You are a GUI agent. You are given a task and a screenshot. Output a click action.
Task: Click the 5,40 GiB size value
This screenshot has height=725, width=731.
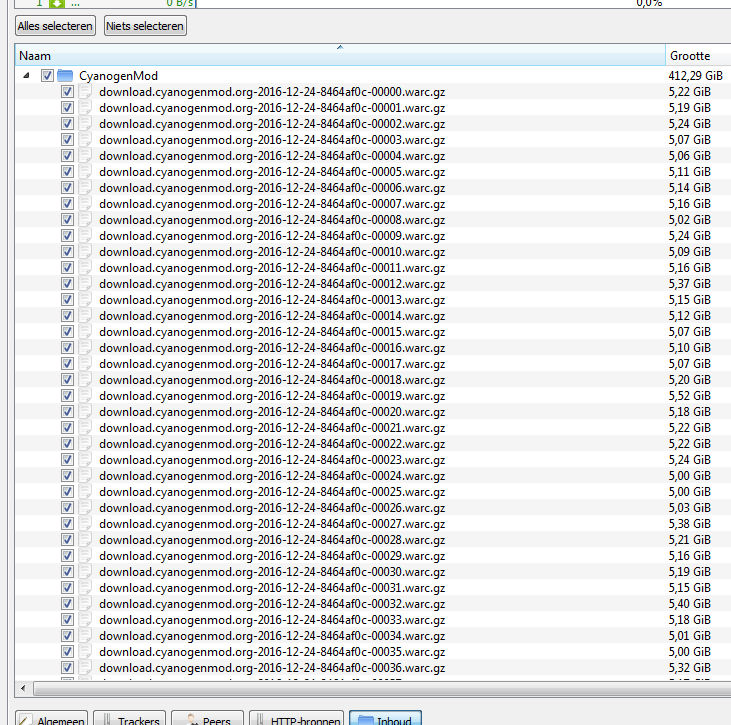pos(690,604)
